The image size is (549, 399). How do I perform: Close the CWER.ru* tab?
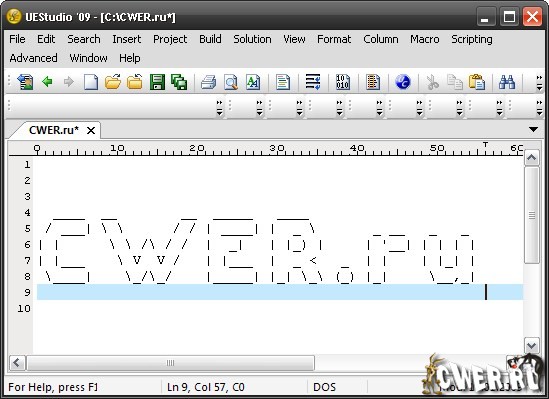[x=91, y=131]
